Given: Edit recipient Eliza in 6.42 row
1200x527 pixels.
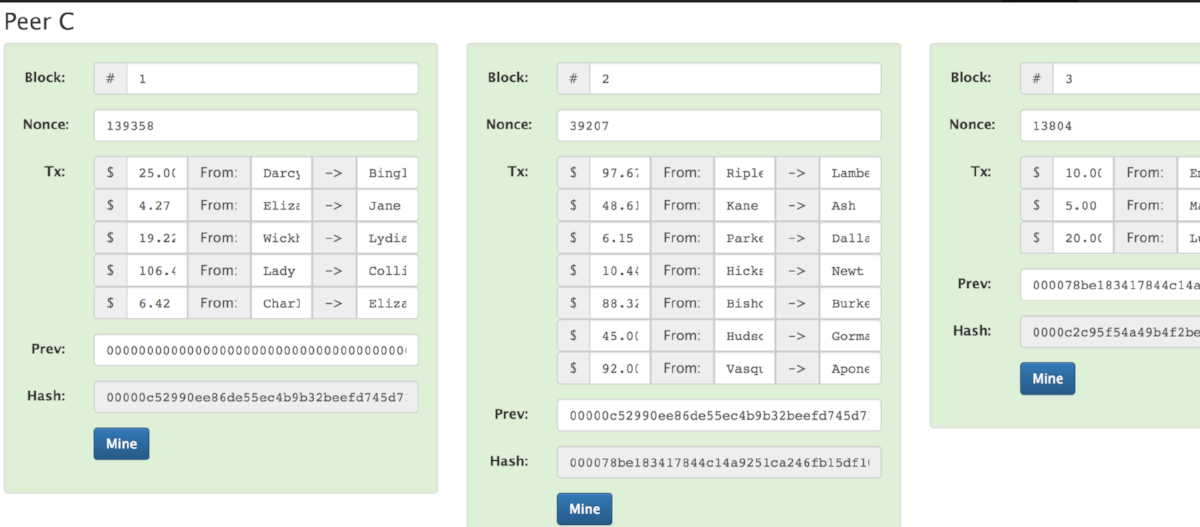Looking at the screenshot, I should click(x=387, y=303).
